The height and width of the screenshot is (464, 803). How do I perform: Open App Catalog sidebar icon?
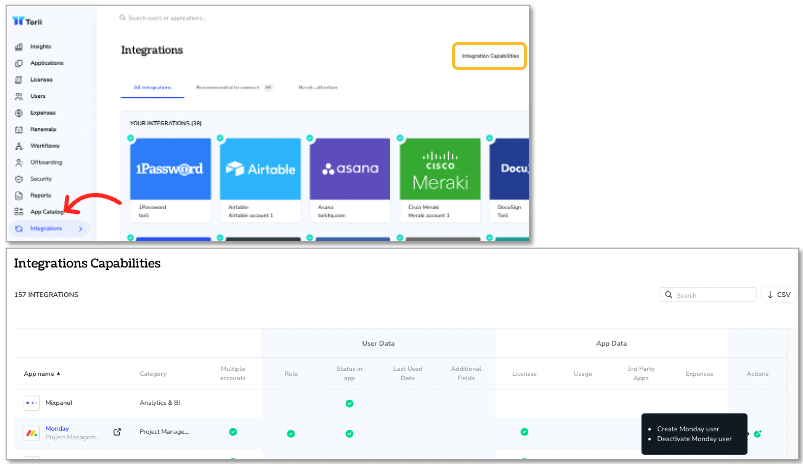point(19,212)
